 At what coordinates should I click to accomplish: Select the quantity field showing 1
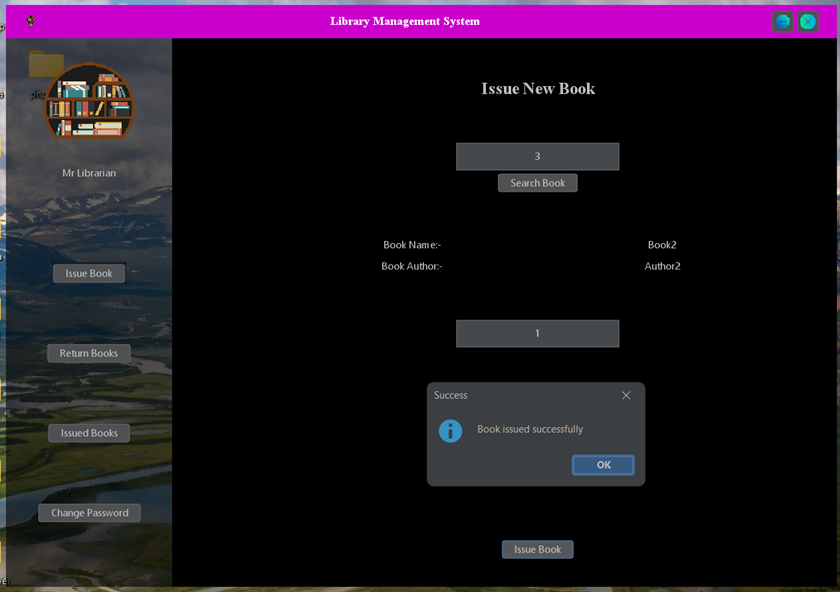537,333
